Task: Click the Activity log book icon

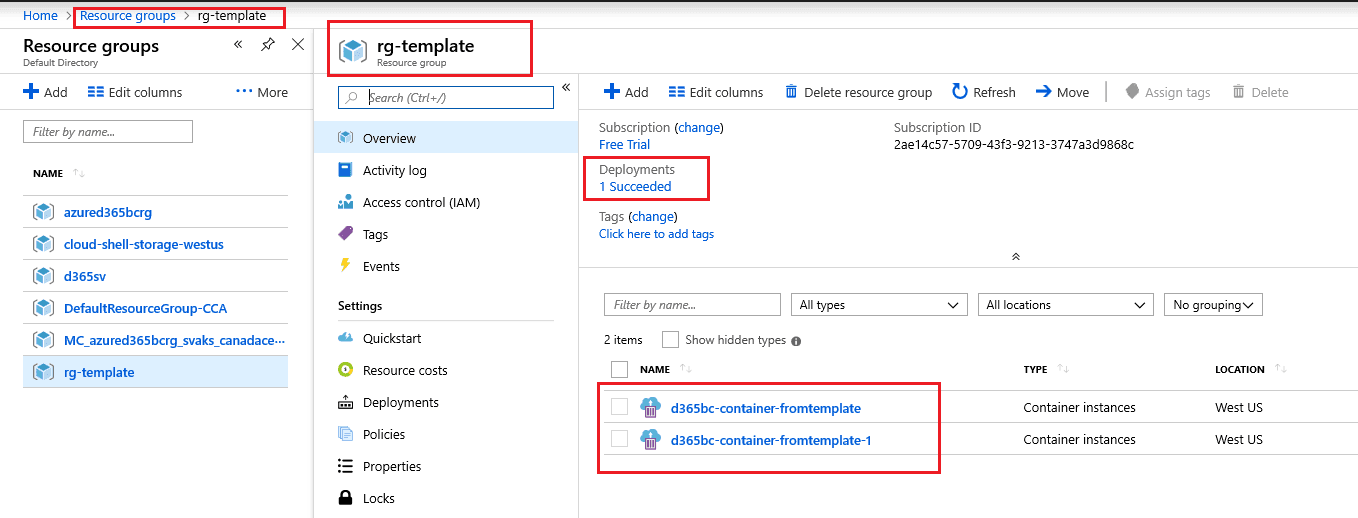Action: (x=345, y=170)
